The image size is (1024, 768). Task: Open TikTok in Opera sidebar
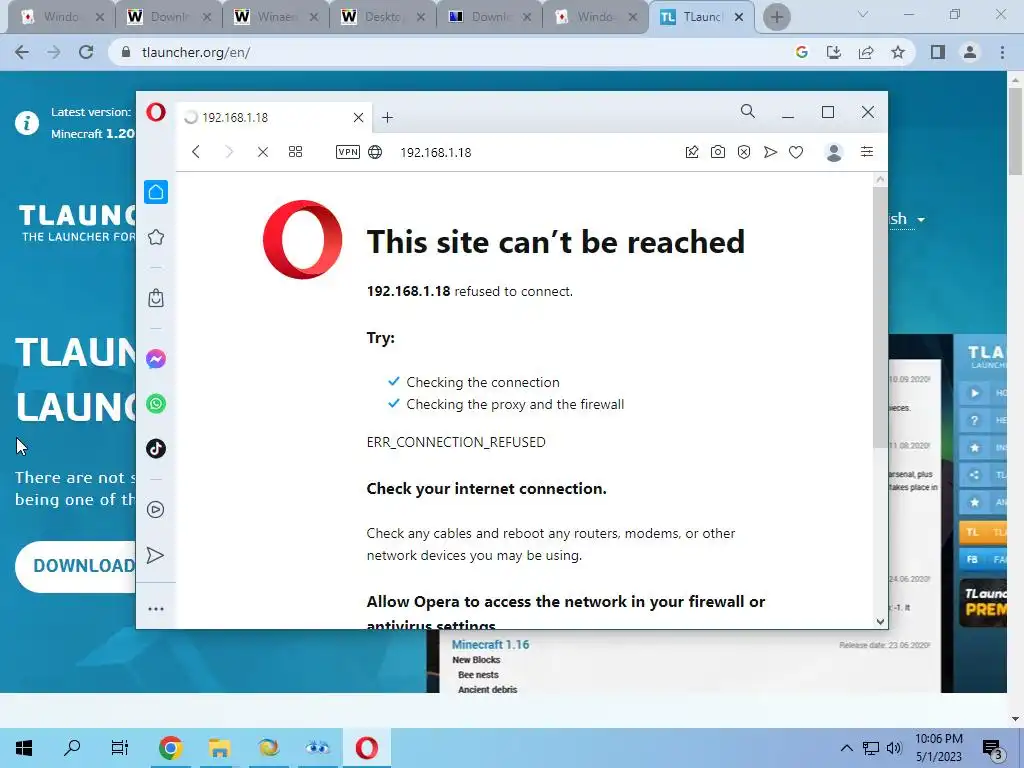tap(155, 449)
